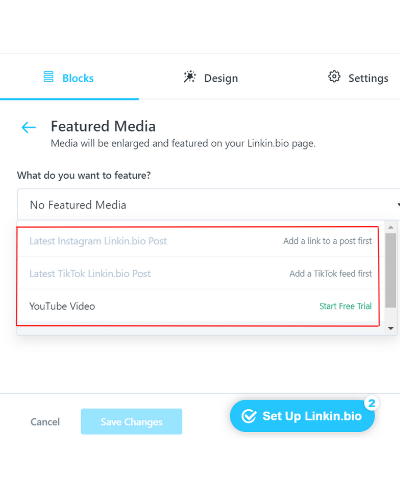Screen dimensions: 400x500
Task: Click the scrollbar up arrow in dropdown list
Action: click(391, 227)
